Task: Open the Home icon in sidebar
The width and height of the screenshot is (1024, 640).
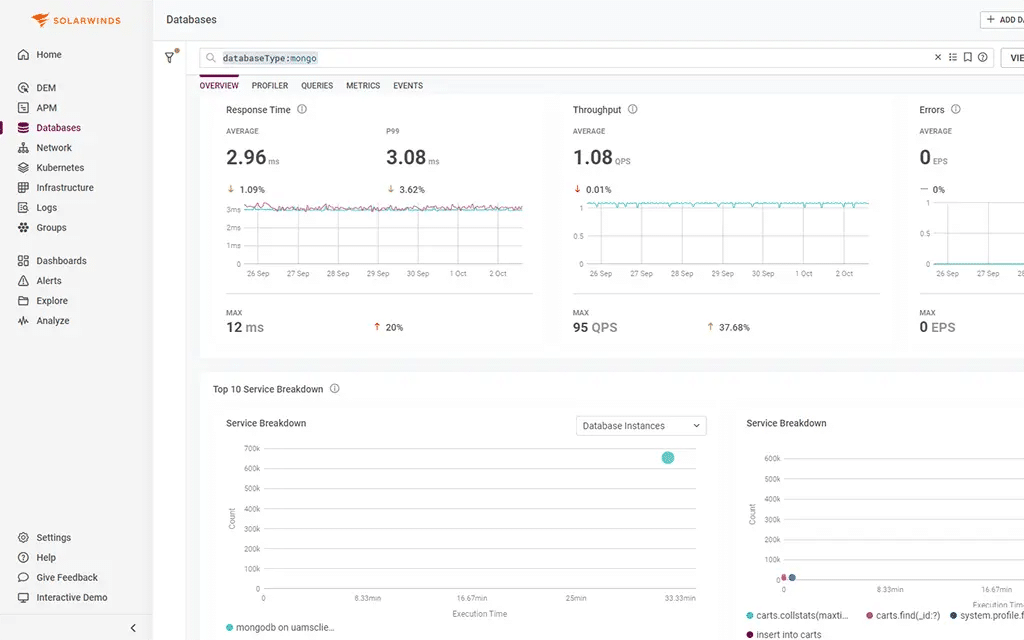Action: (24, 54)
